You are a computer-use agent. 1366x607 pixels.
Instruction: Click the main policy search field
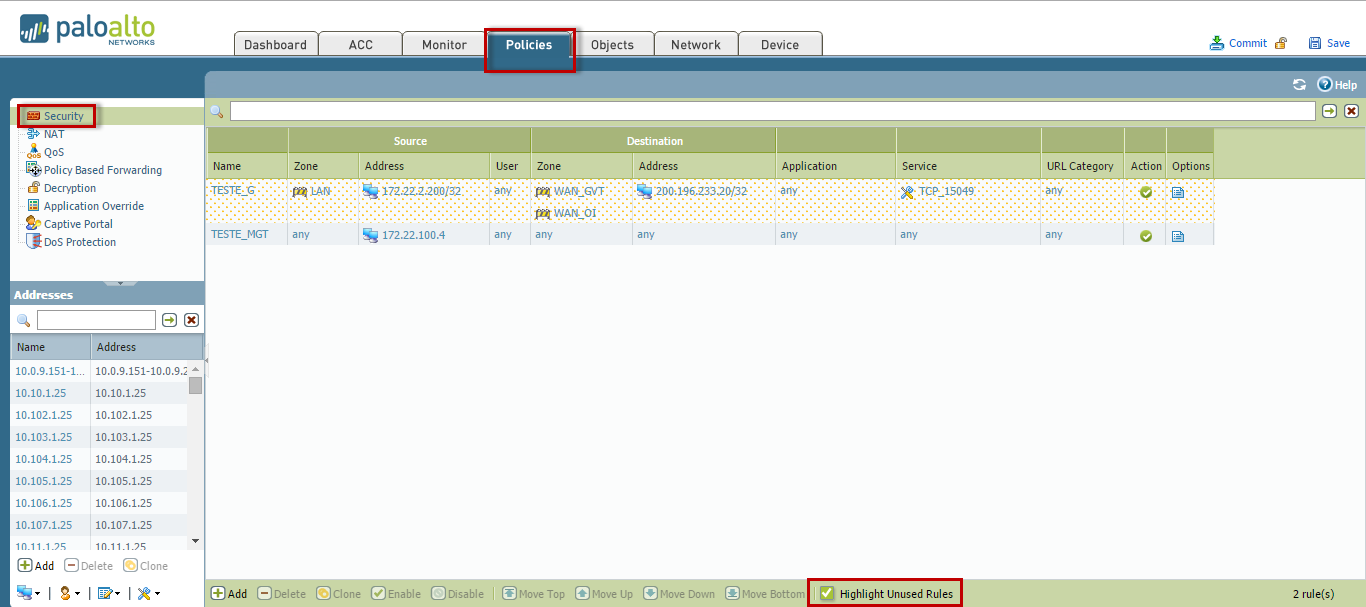pos(772,111)
